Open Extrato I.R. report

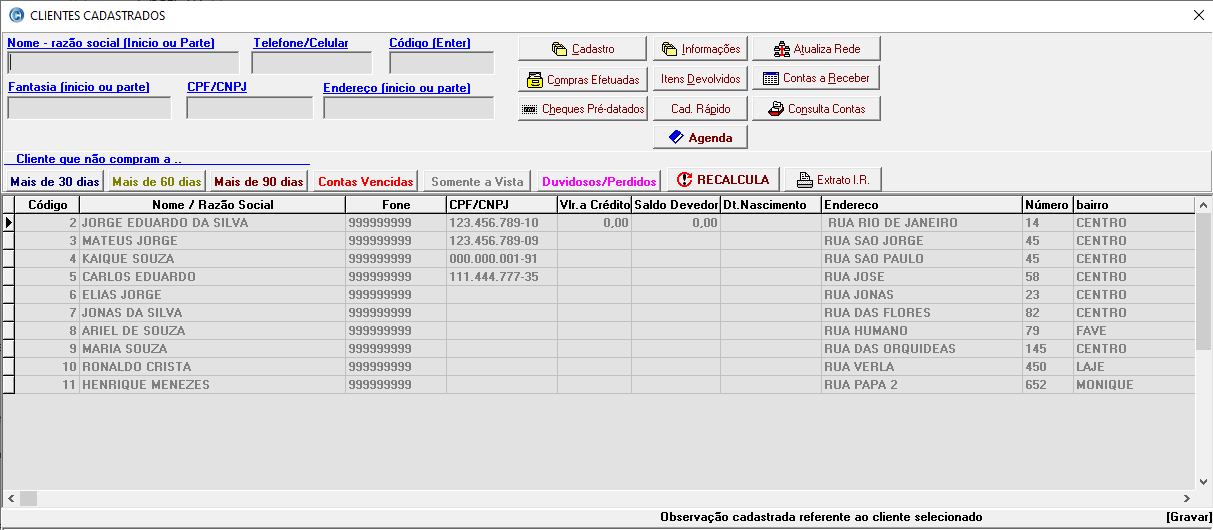[833, 180]
